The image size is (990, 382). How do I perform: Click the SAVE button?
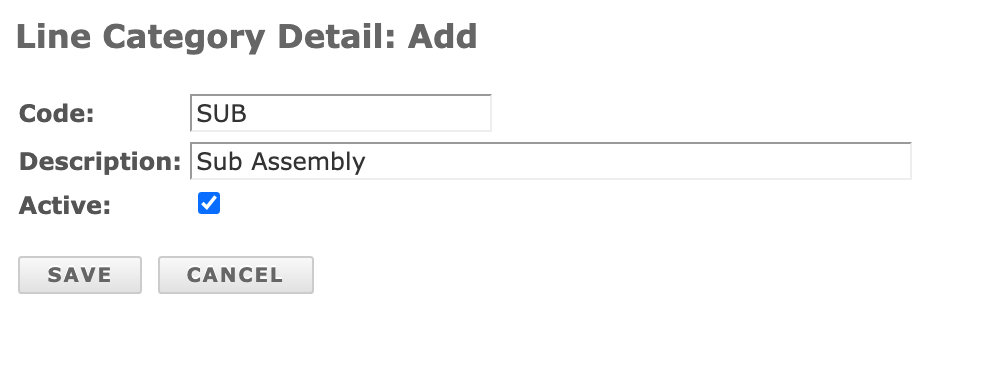coord(80,275)
